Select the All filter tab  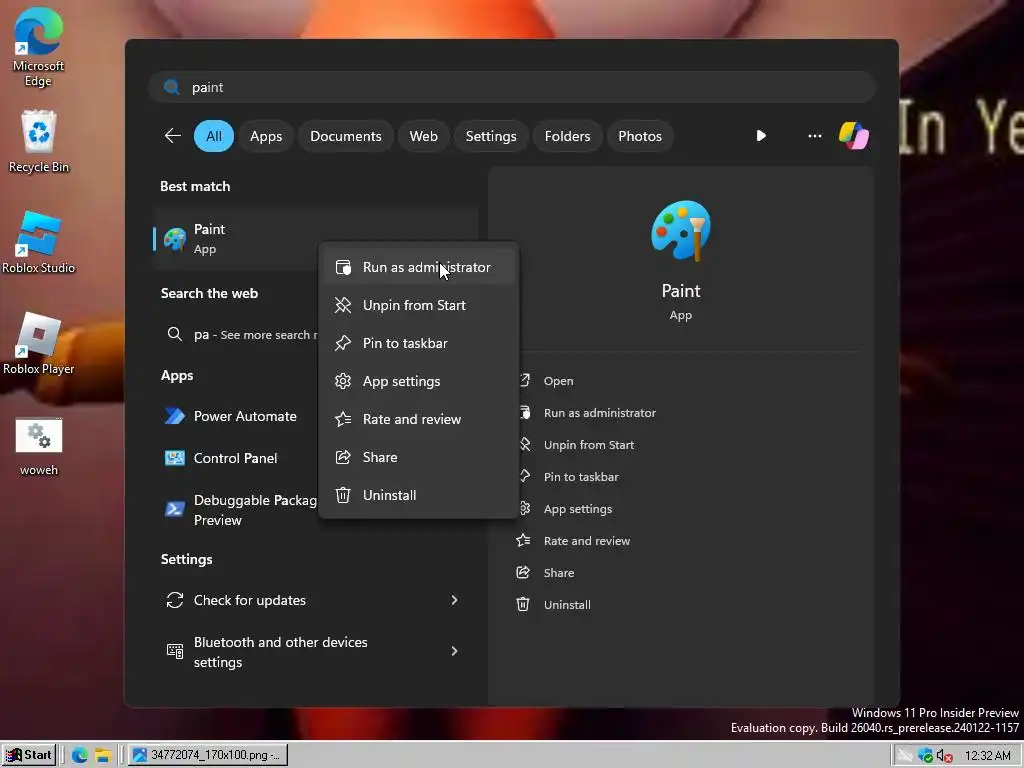tap(214, 136)
